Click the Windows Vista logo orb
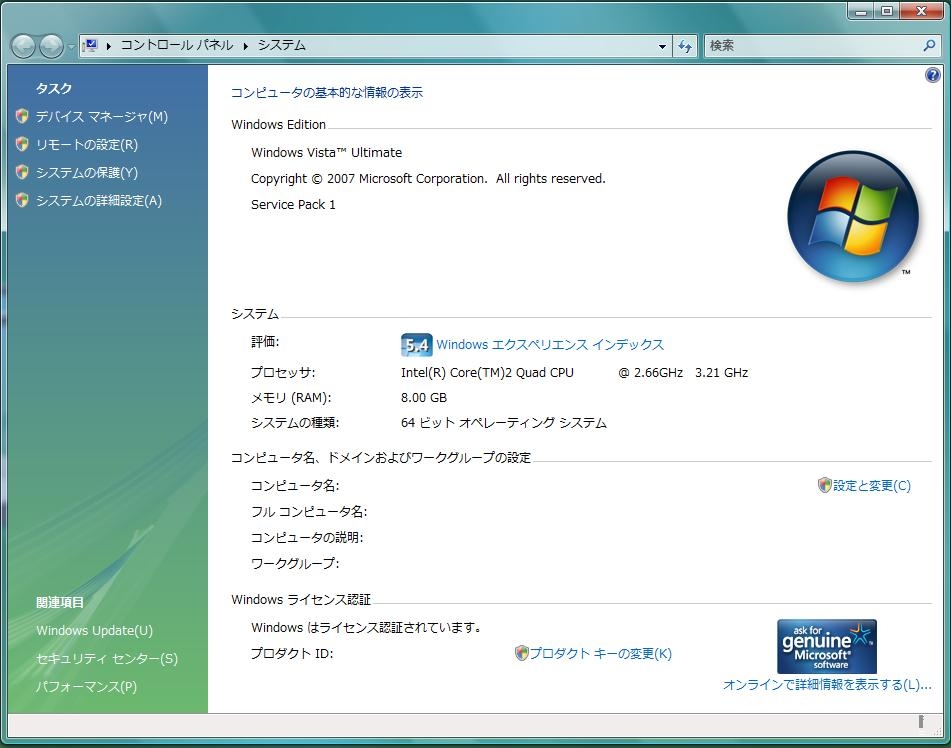This screenshot has width=951, height=748. coord(853,217)
